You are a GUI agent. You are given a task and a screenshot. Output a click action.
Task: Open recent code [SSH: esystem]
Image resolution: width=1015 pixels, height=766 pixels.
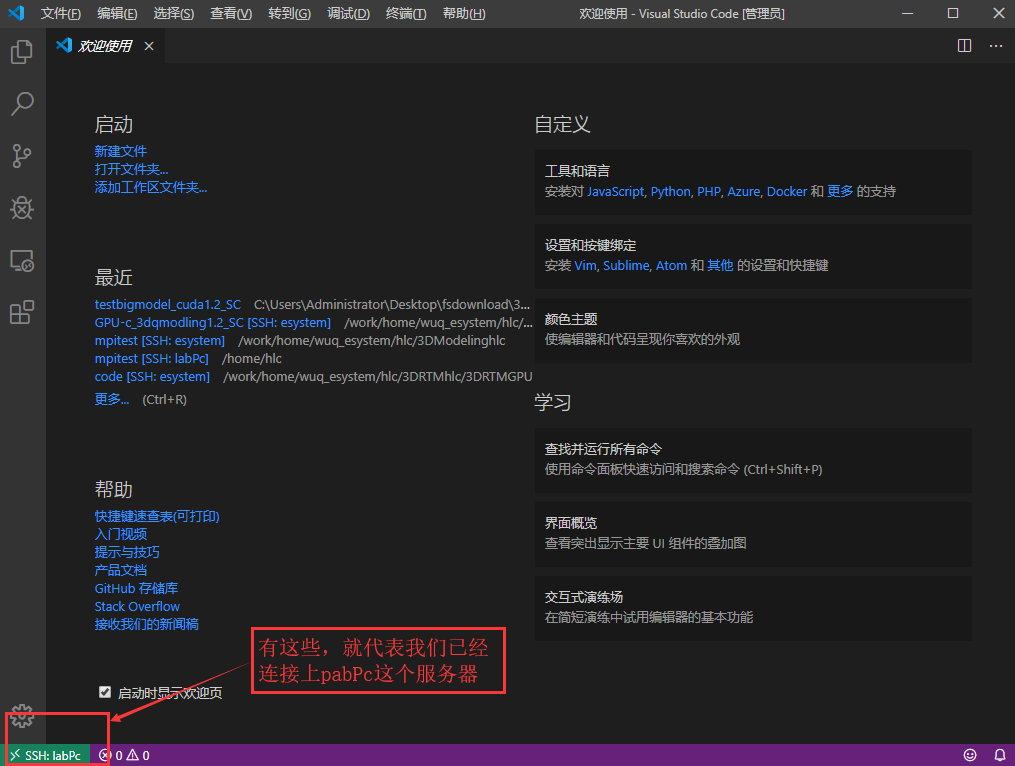point(152,377)
